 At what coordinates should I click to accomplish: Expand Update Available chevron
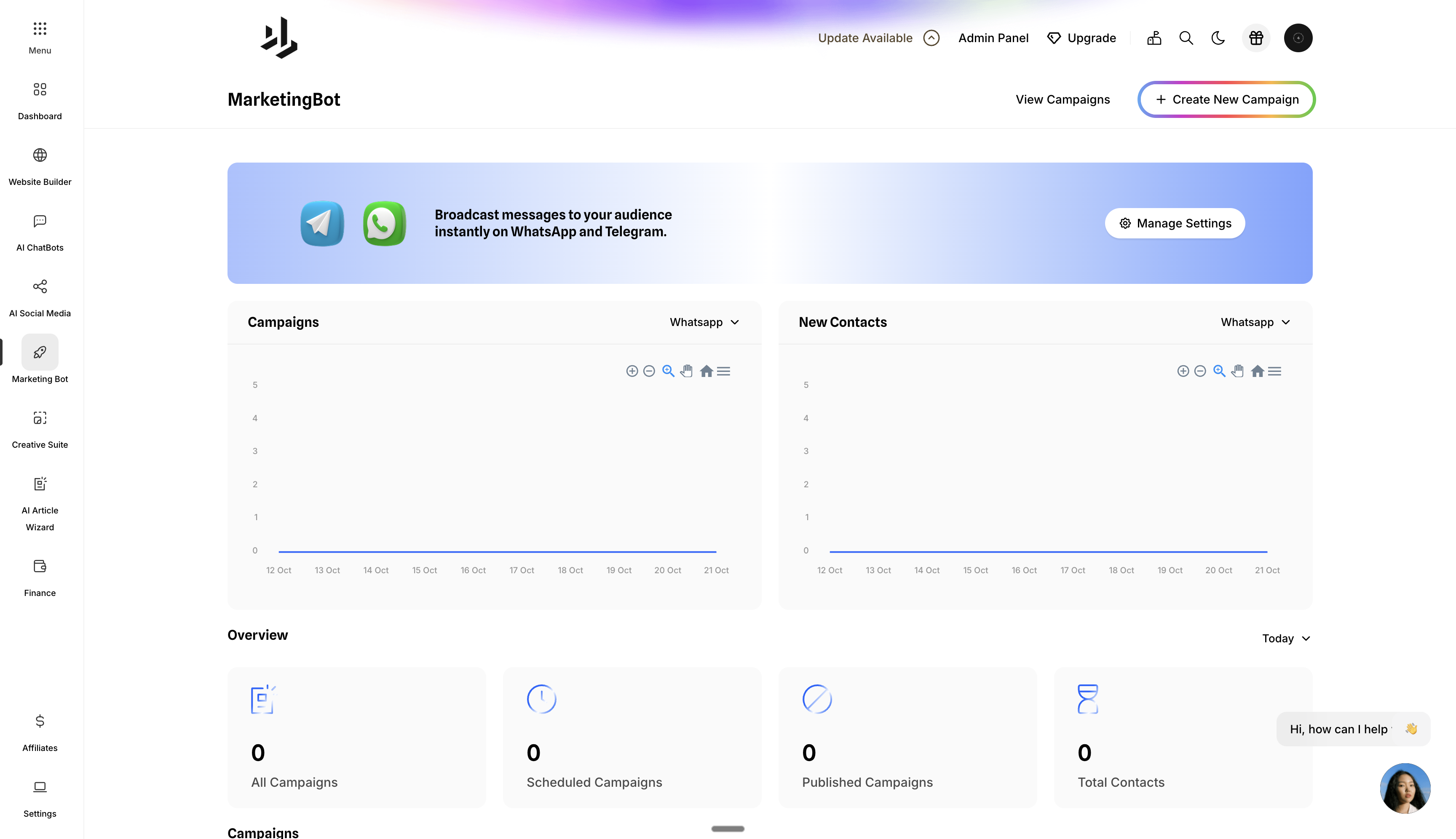(931, 38)
